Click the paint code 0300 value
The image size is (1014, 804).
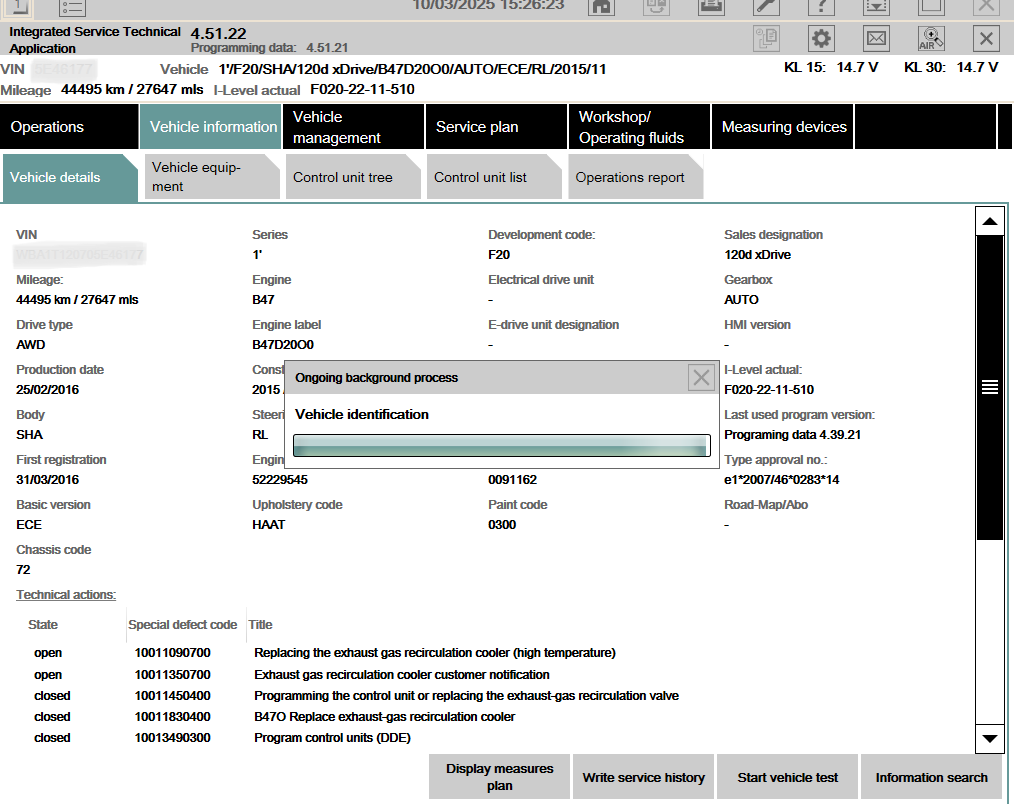[x=502, y=525]
